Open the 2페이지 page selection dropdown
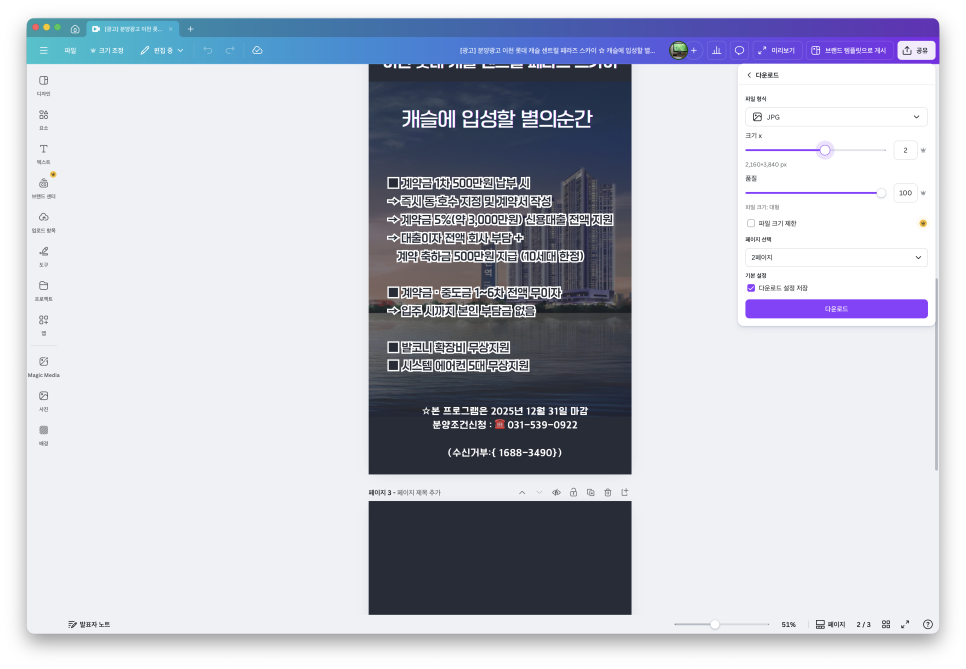Image resolution: width=966 pixels, height=669 pixels. pos(836,257)
